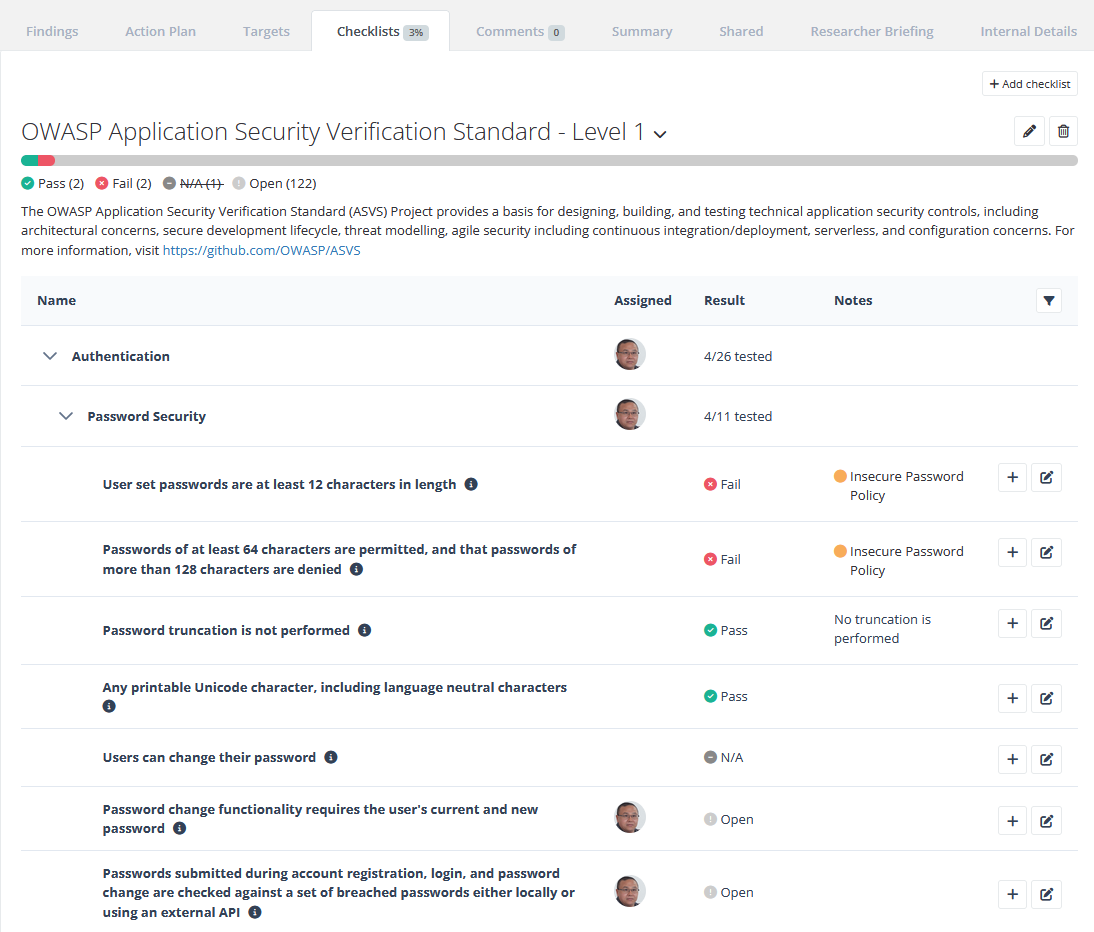1094x932 pixels.
Task: Click the '4/11 tested' result text
Action: point(737,416)
